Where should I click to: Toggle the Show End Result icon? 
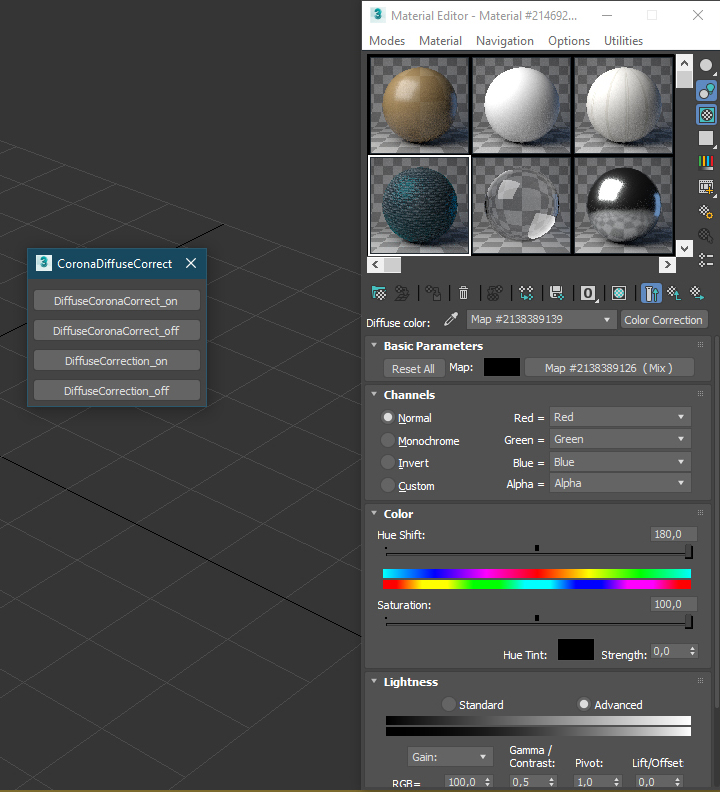click(x=651, y=293)
